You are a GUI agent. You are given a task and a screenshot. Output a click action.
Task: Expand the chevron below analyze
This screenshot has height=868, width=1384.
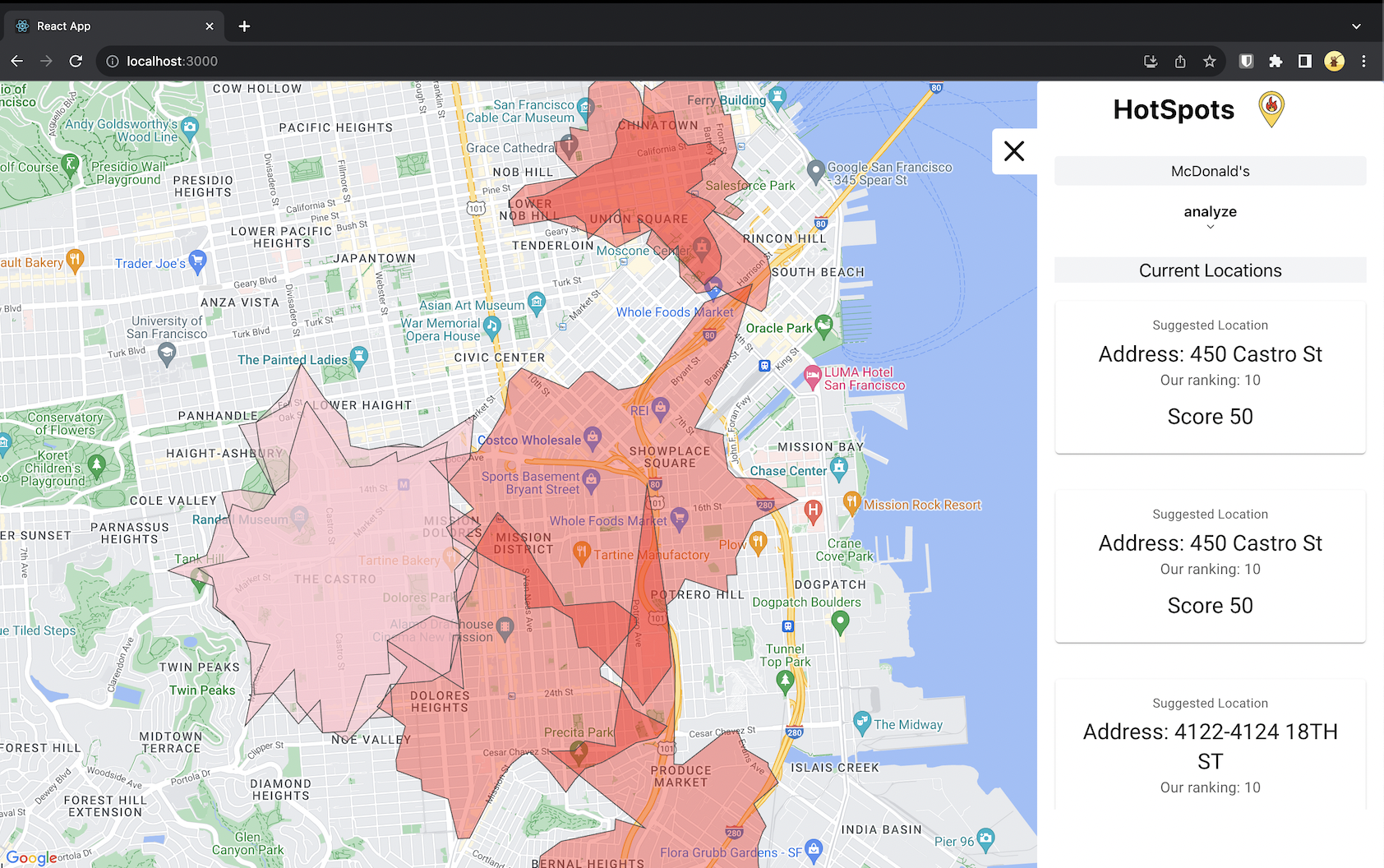coord(1210,228)
